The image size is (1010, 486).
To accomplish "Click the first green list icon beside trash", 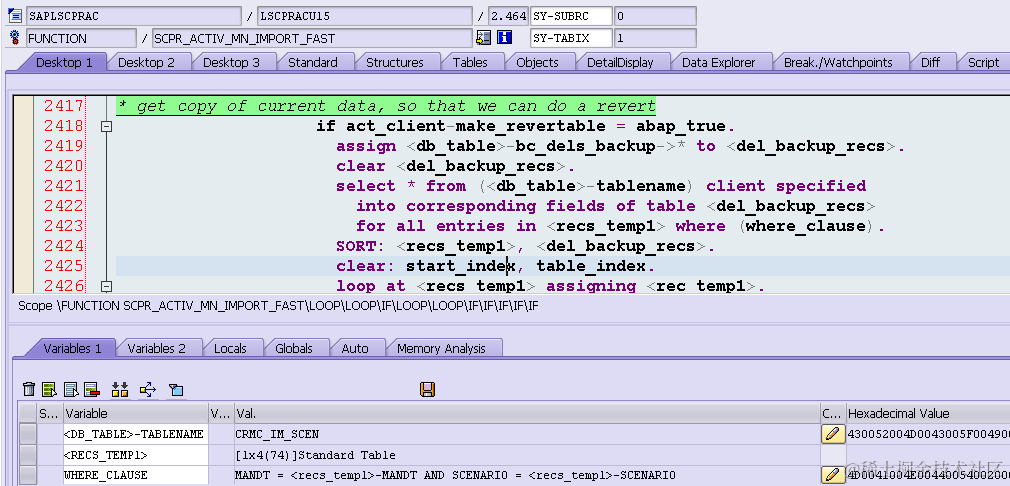I will pyautogui.click(x=49, y=389).
